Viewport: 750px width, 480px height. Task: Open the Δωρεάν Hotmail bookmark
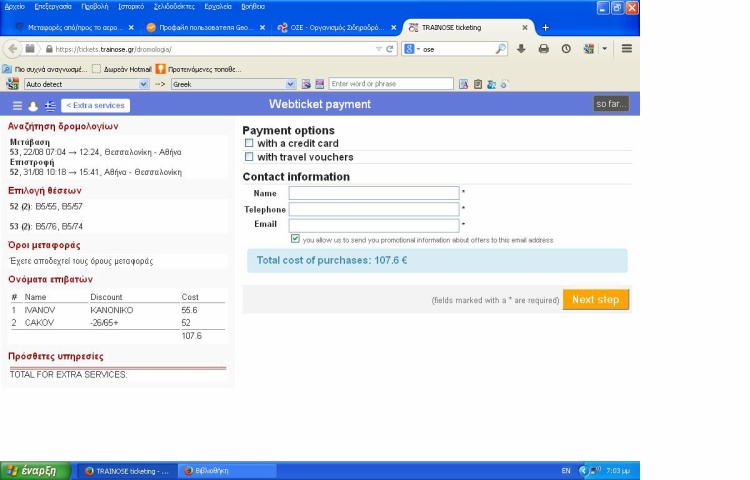click(122, 69)
